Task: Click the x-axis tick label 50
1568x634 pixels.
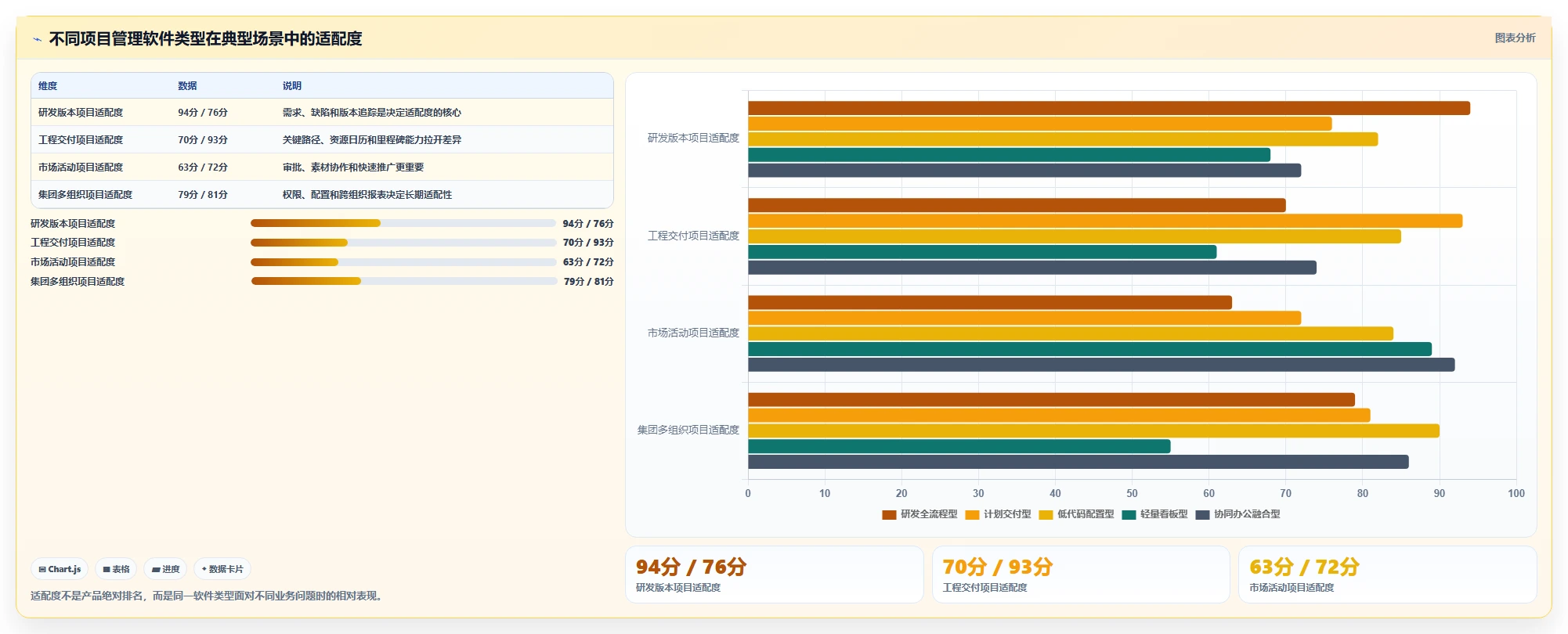Action: point(1132,493)
